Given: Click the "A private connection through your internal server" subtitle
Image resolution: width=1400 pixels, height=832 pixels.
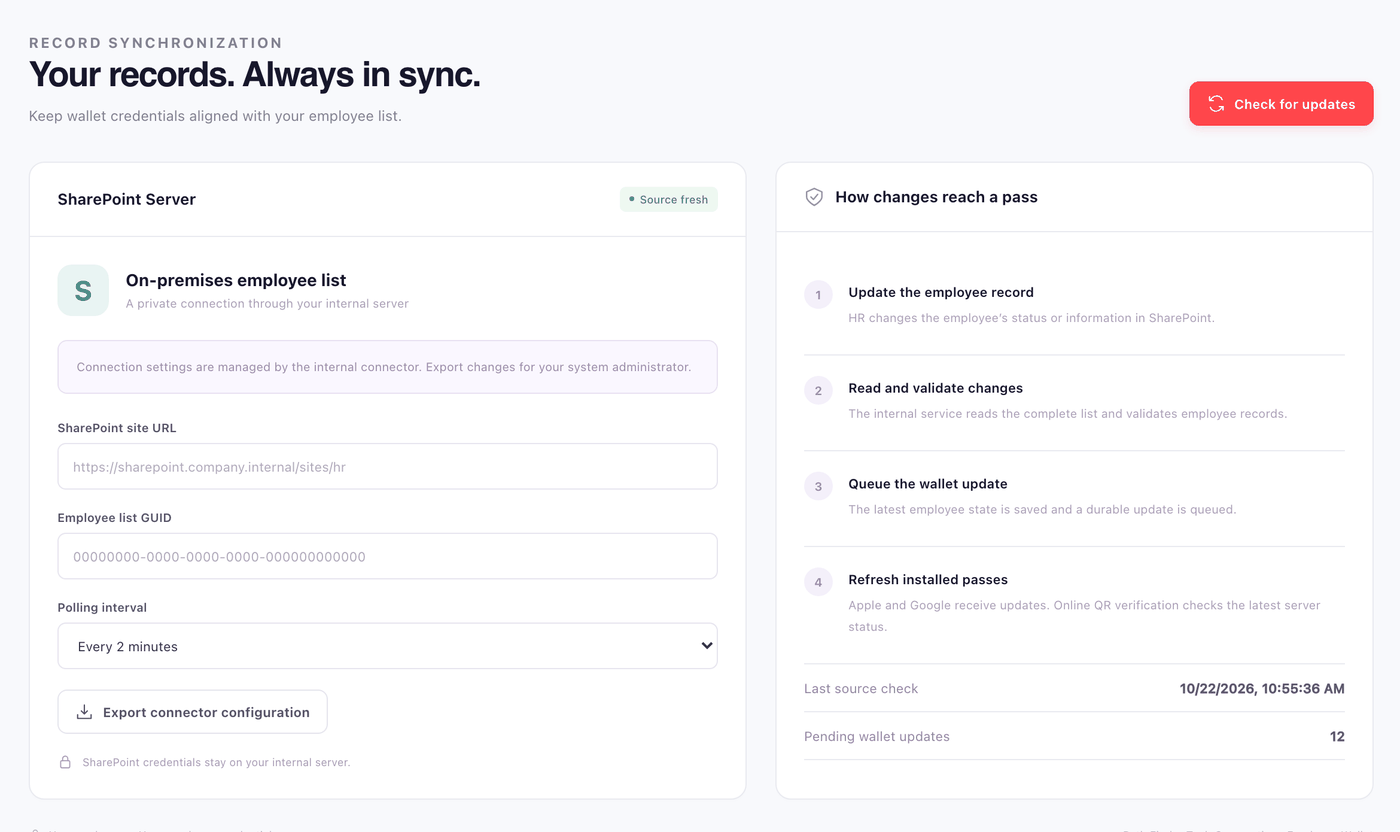Looking at the screenshot, I should tap(267, 303).
